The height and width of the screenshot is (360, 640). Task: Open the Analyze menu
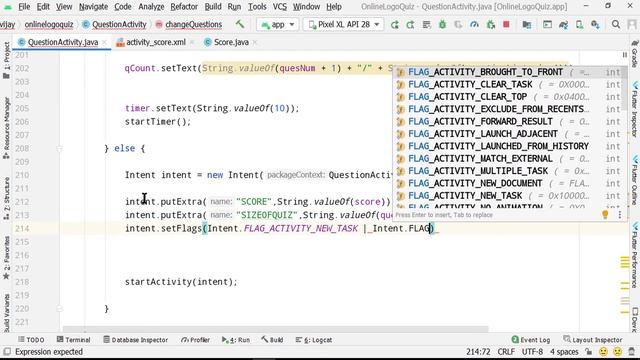pos(151,7)
